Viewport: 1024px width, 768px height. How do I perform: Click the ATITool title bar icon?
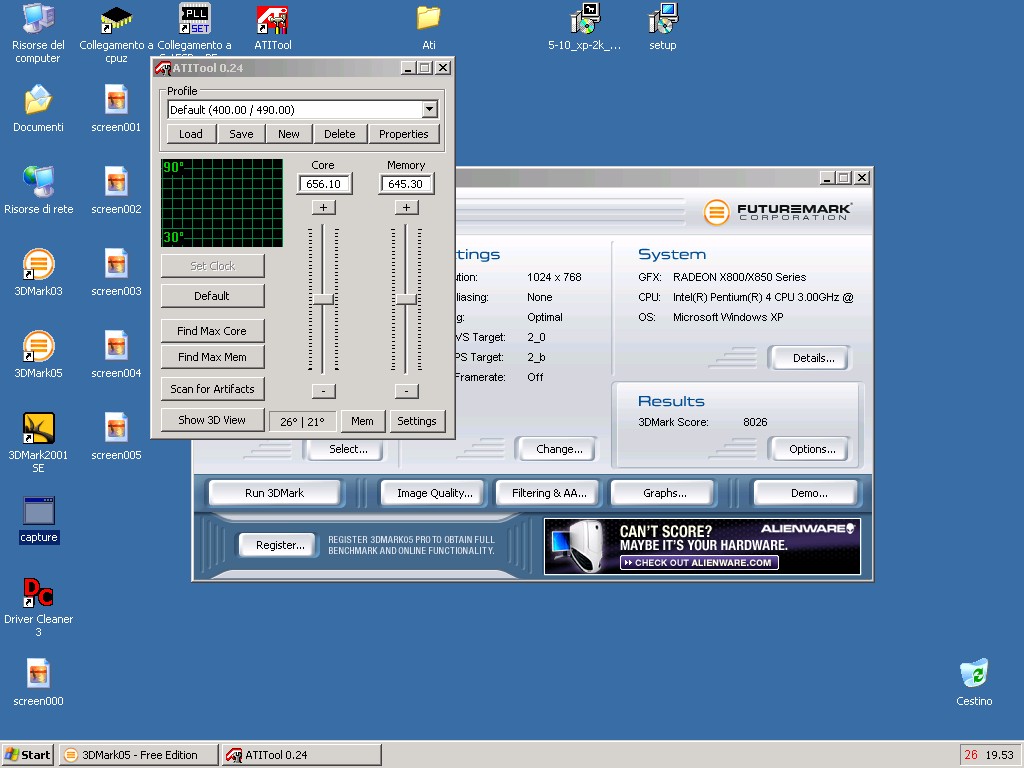(x=163, y=68)
